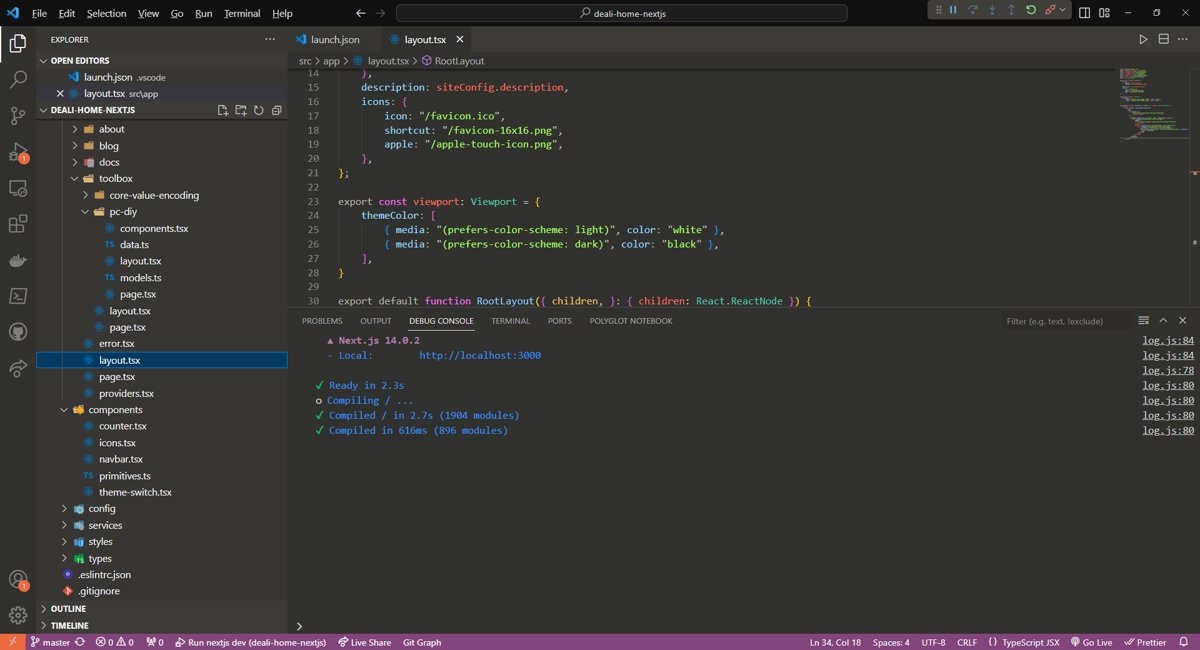Expand the blog folder
This screenshot has height=650, width=1200.
coord(75,145)
